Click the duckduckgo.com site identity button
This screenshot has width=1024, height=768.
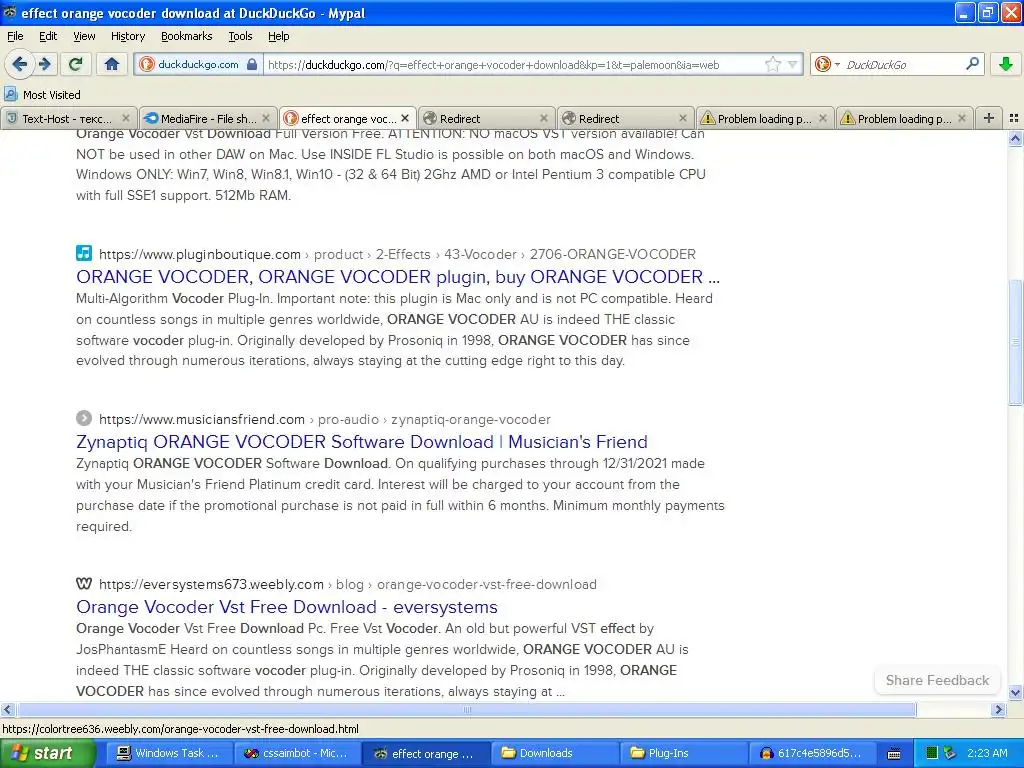(199, 64)
